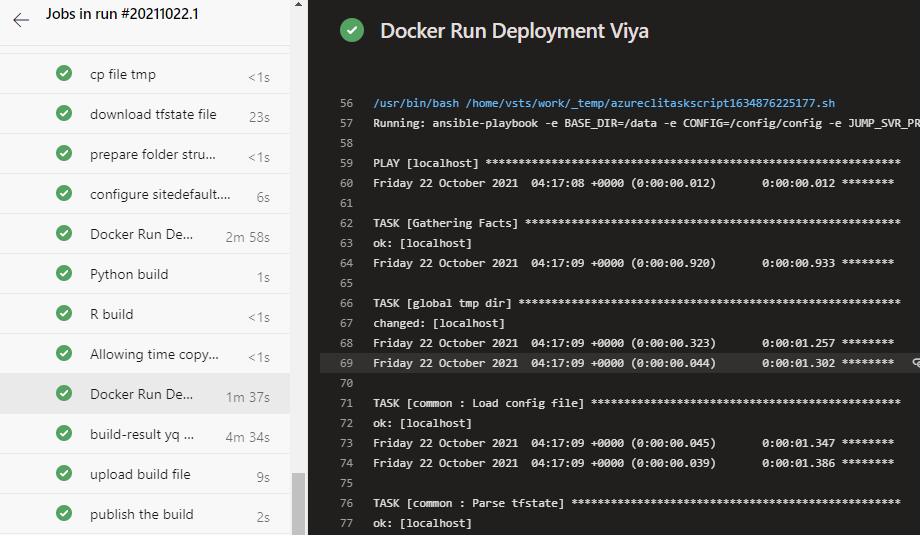Click log line number 71
The height and width of the screenshot is (535, 920).
coord(346,403)
